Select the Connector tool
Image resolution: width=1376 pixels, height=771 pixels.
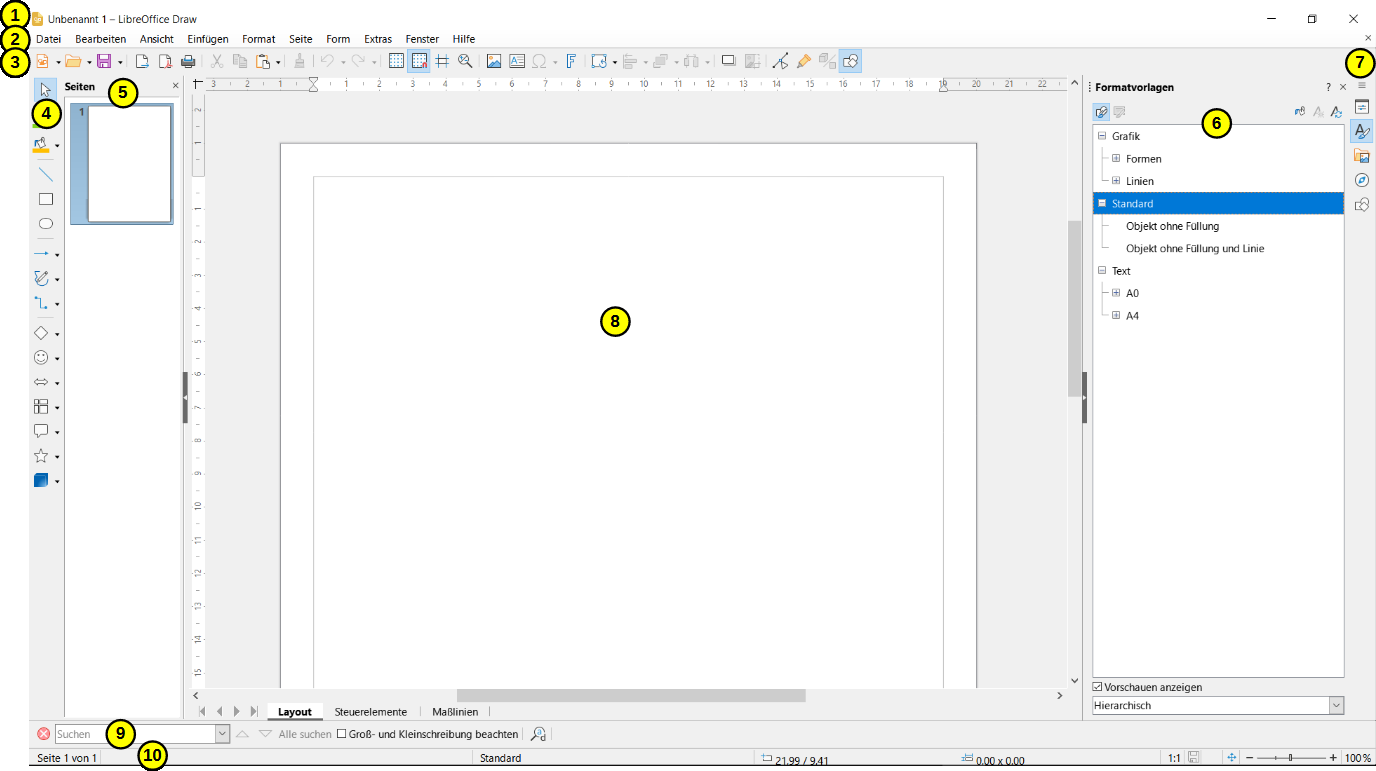[x=41, y=302]
